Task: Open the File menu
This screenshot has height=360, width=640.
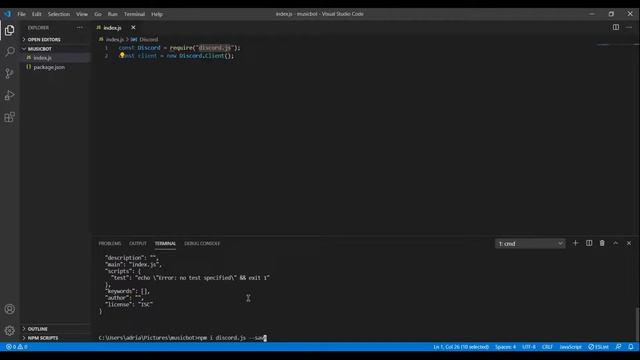Action: (x=21, y=14)
